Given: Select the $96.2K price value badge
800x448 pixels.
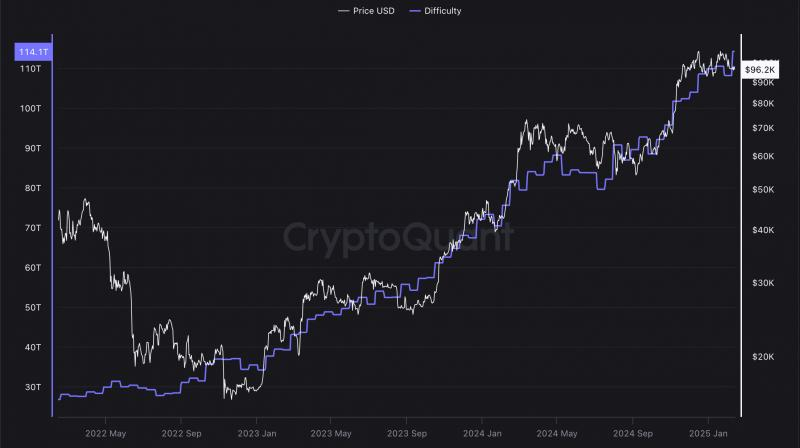Looking at the screenshot, I should tap(760, 70).
